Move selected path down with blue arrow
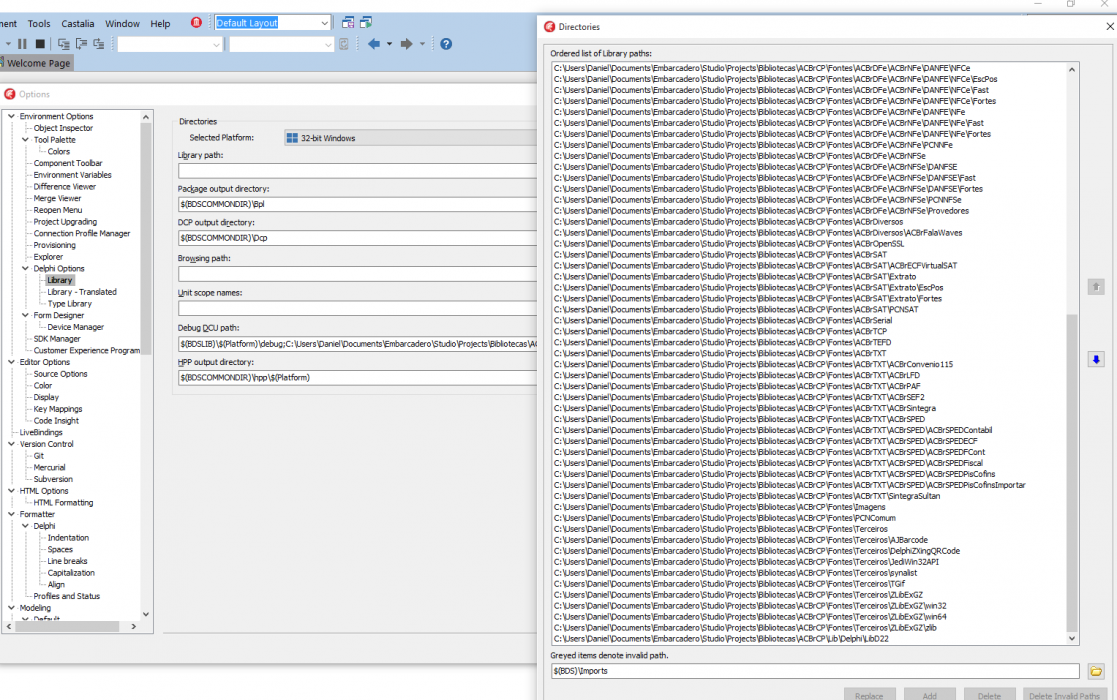The width and height of the screenshot is (1117, 700). point(1096,360)
